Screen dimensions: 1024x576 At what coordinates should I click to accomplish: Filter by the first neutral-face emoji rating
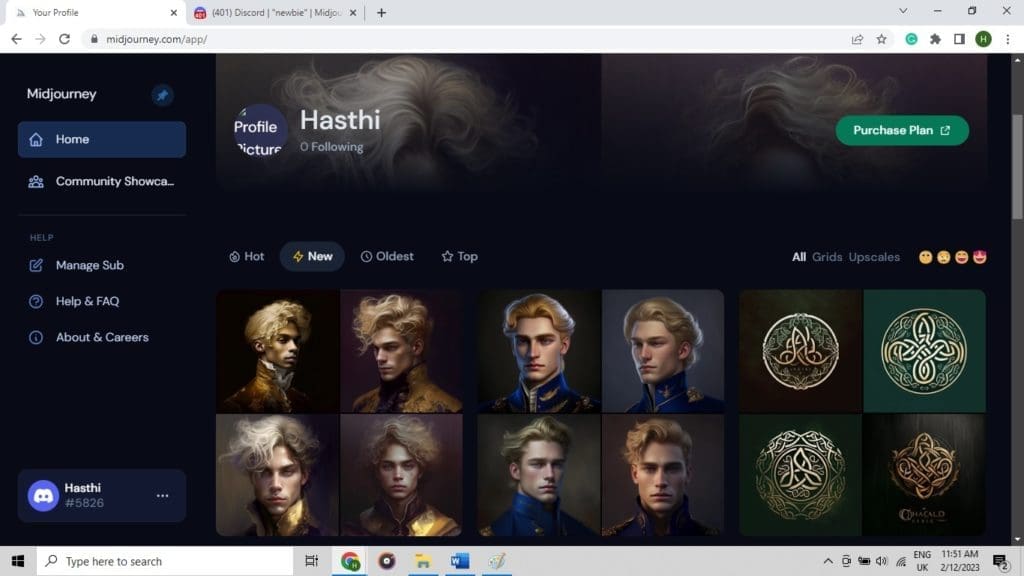click(925, 257)
